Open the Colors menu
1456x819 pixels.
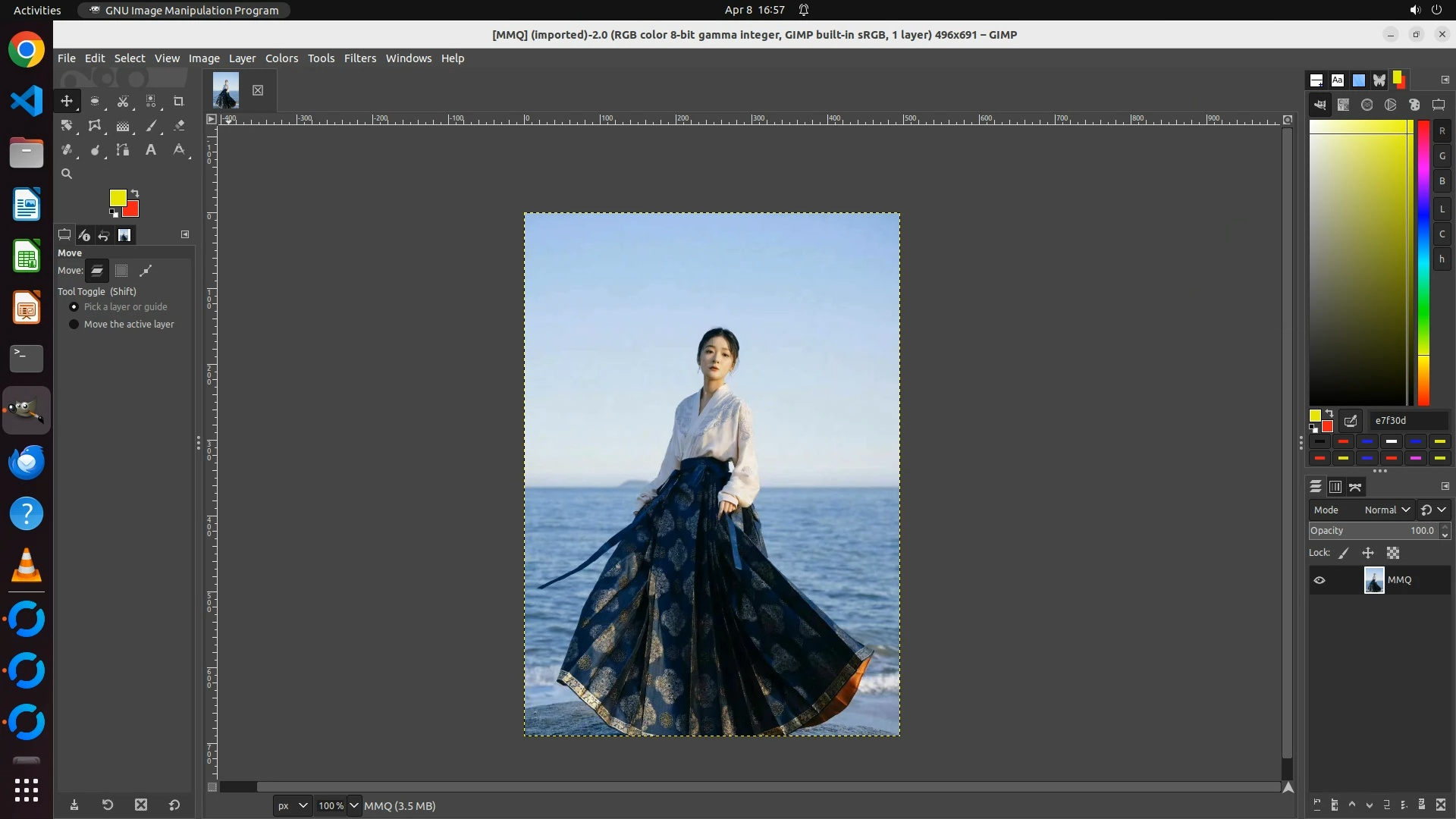click(x=281, y=58)
